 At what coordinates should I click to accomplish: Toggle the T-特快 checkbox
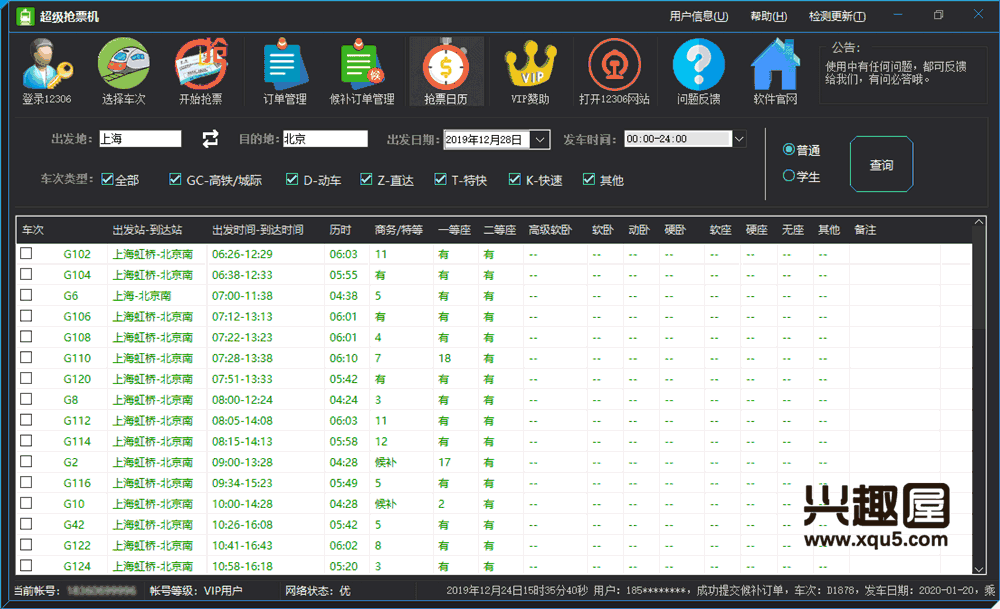[440, 179]
